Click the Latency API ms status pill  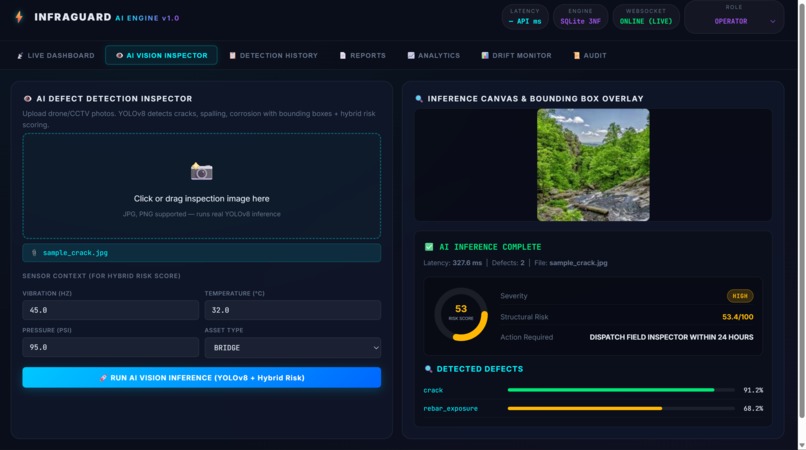525,16
